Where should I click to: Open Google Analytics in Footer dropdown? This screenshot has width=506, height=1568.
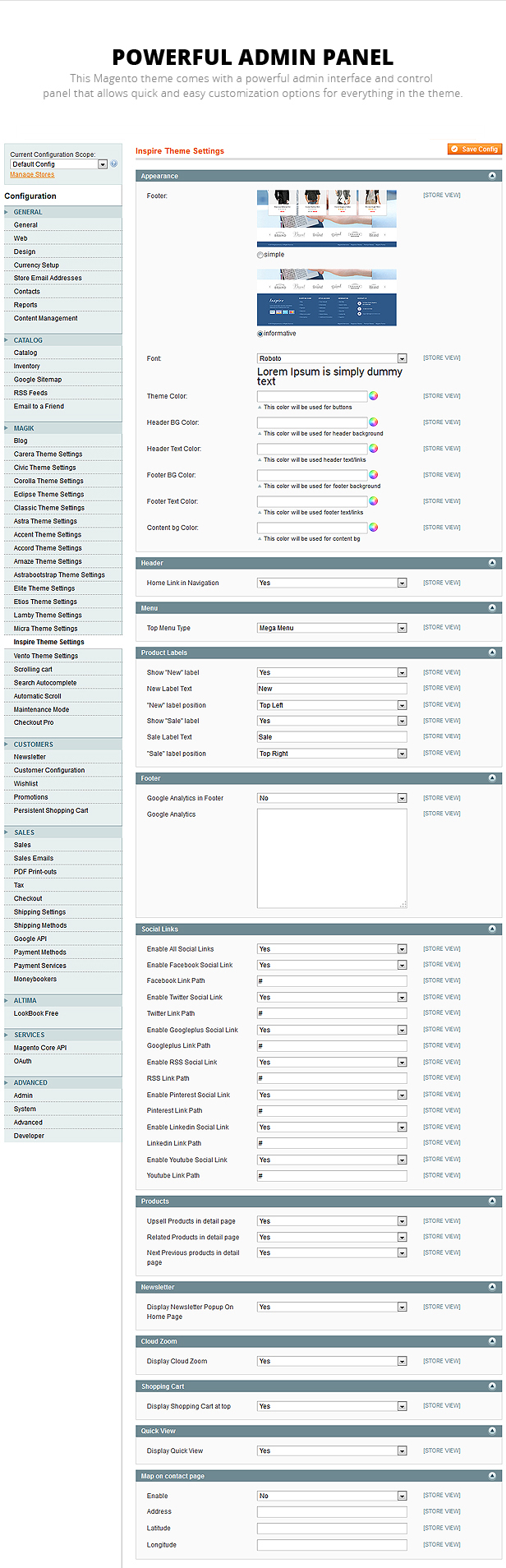[332, 798]
